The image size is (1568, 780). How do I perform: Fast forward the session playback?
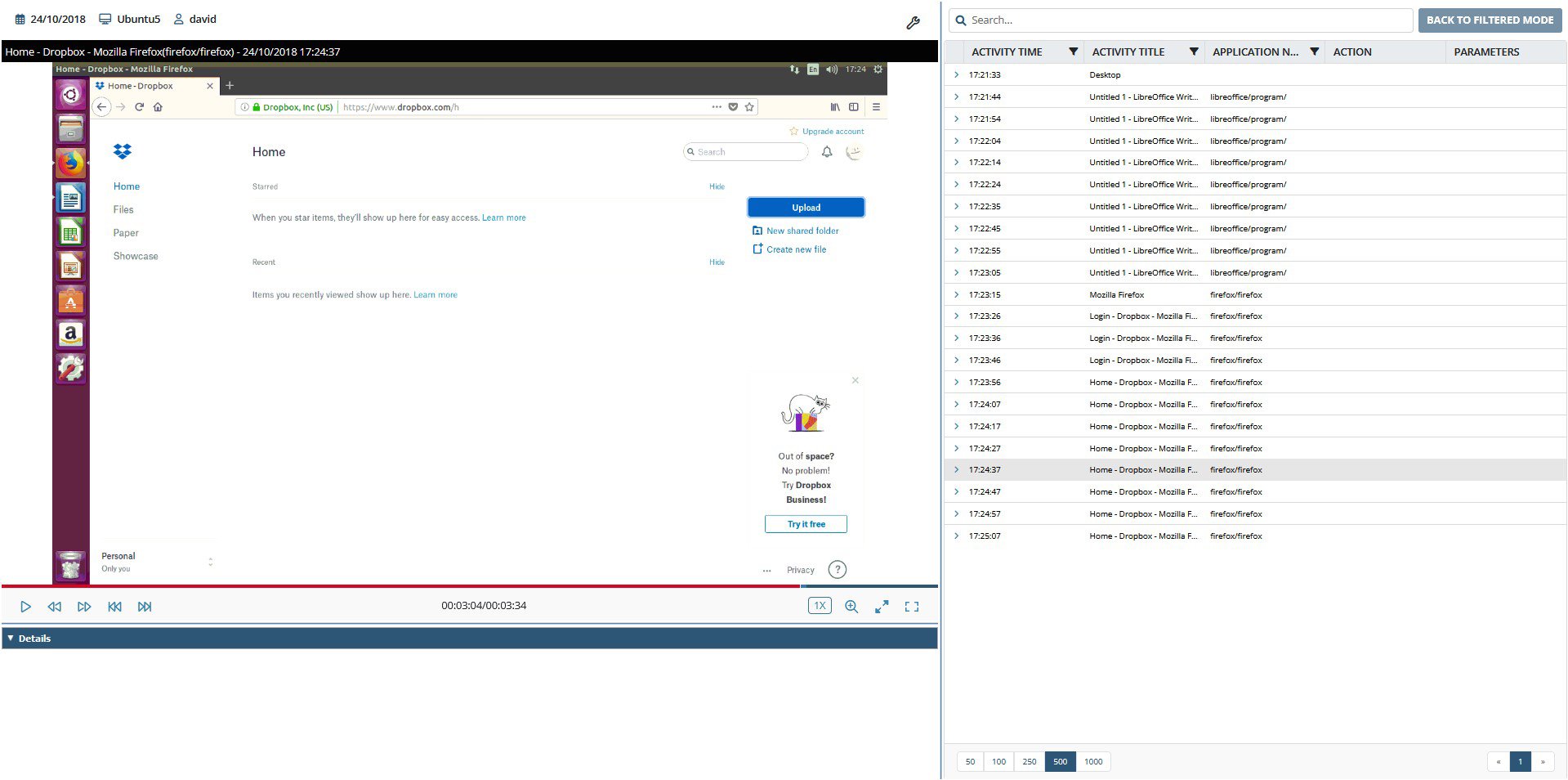84,607
